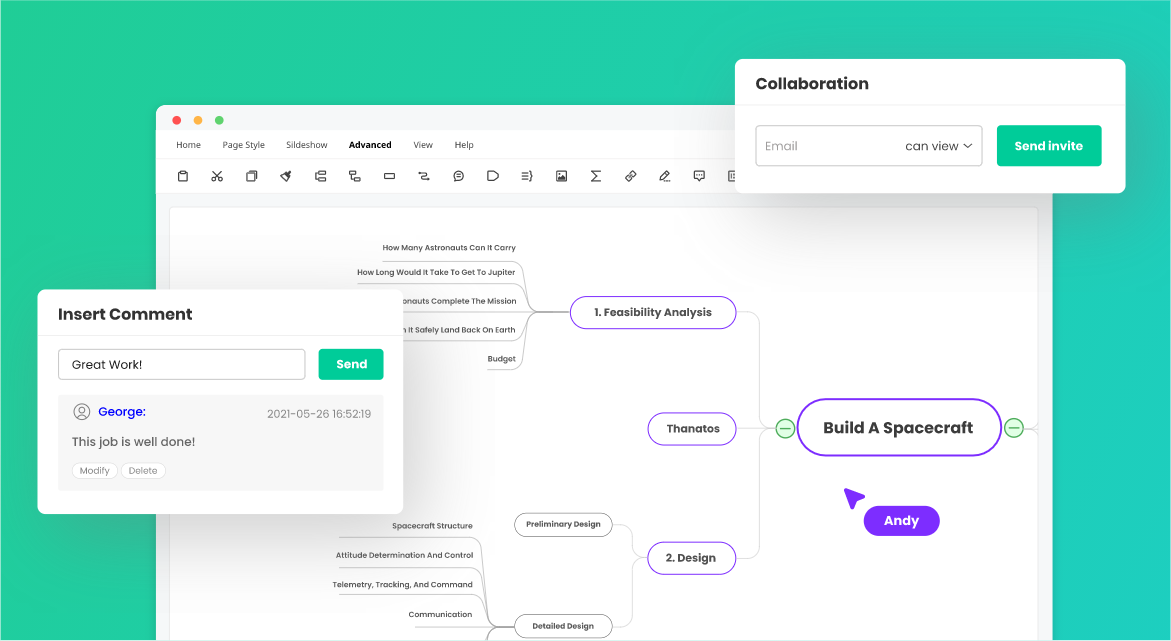Click the Note pencil icon
The height and width of the screenshot is (641, 1171).
click(665, 176)
